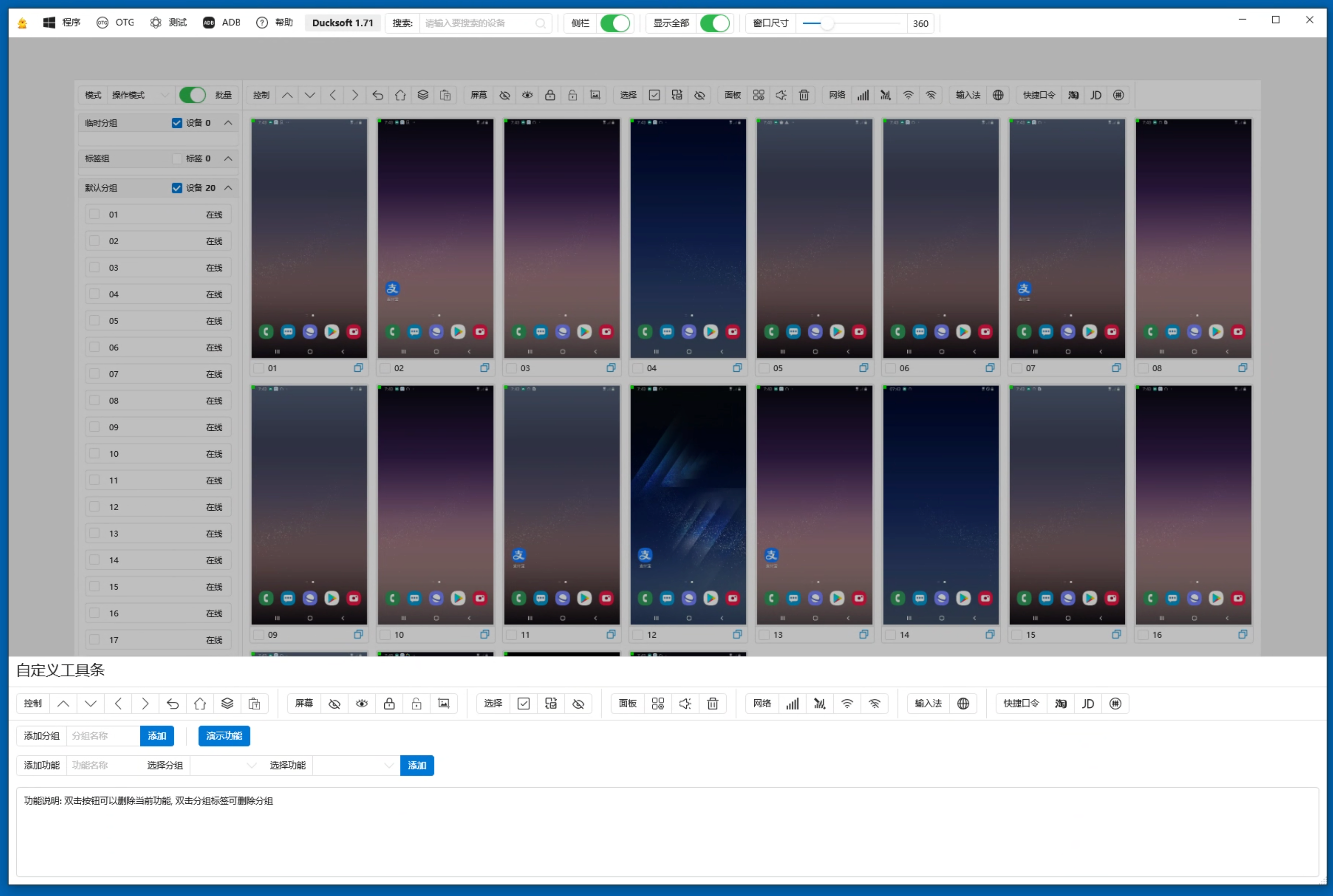Click the JD shortcut icon in the bottom toolbar
1333x896 pixels.
pyautogui.click(x=1088, y=703)
